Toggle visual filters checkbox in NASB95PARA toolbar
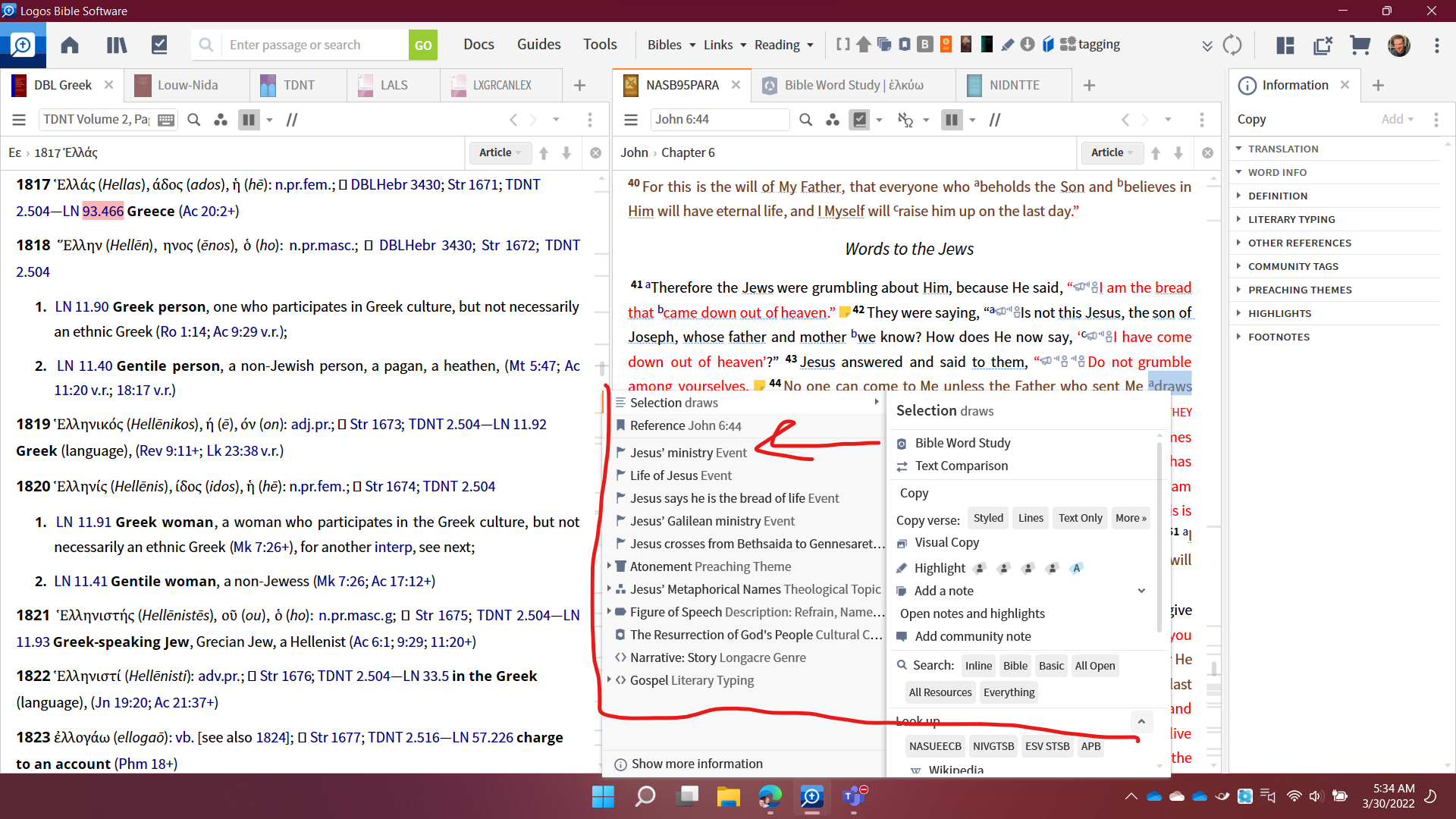The image size is (1456, 819). click(x=860, y=119)
